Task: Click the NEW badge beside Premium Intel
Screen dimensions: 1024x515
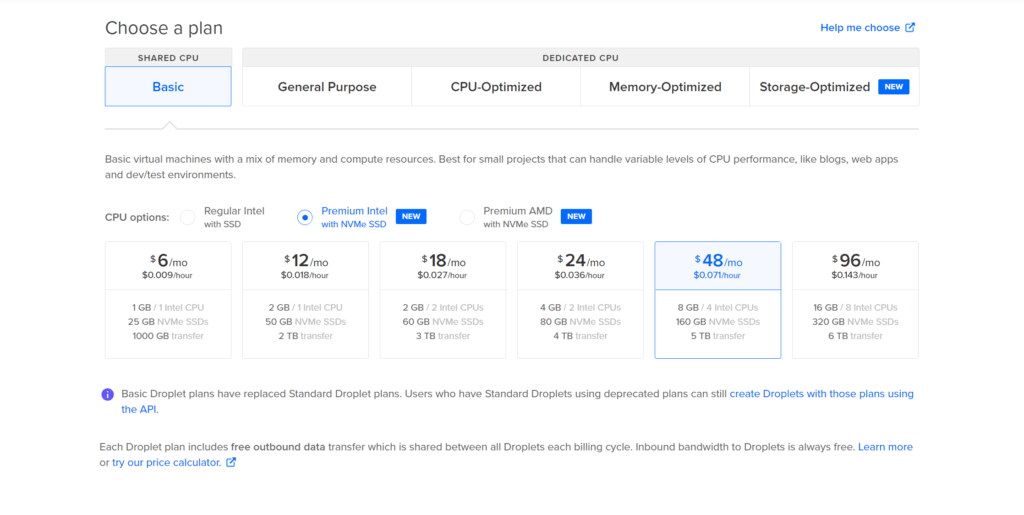Action: [x=411, y=217]
